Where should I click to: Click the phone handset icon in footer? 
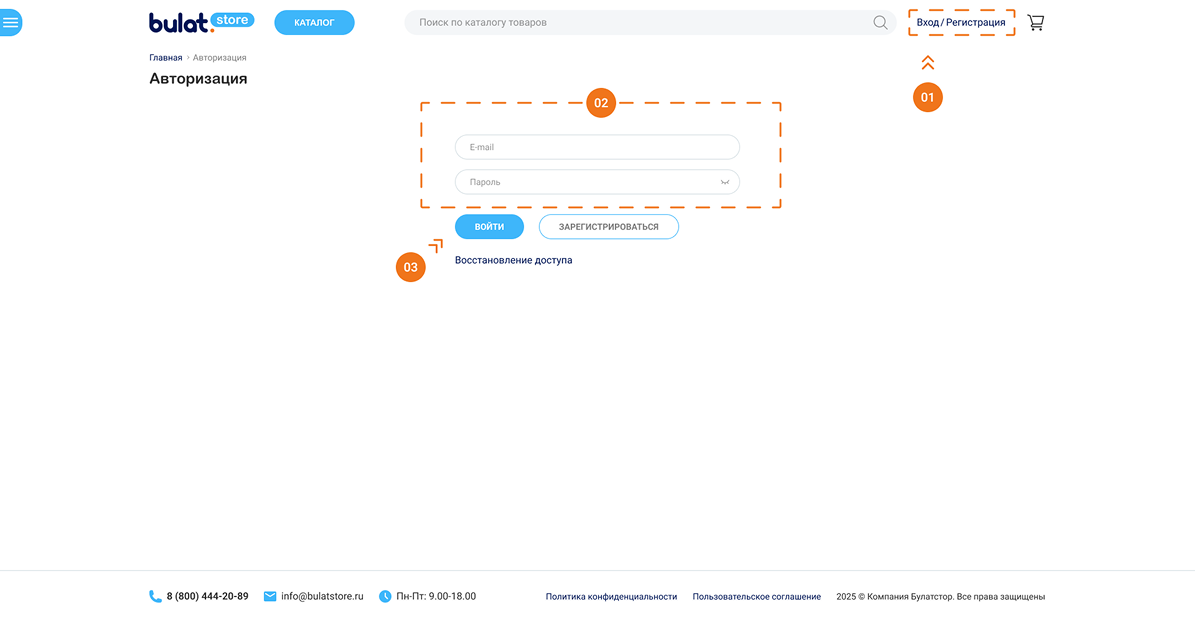pos(155,596)
